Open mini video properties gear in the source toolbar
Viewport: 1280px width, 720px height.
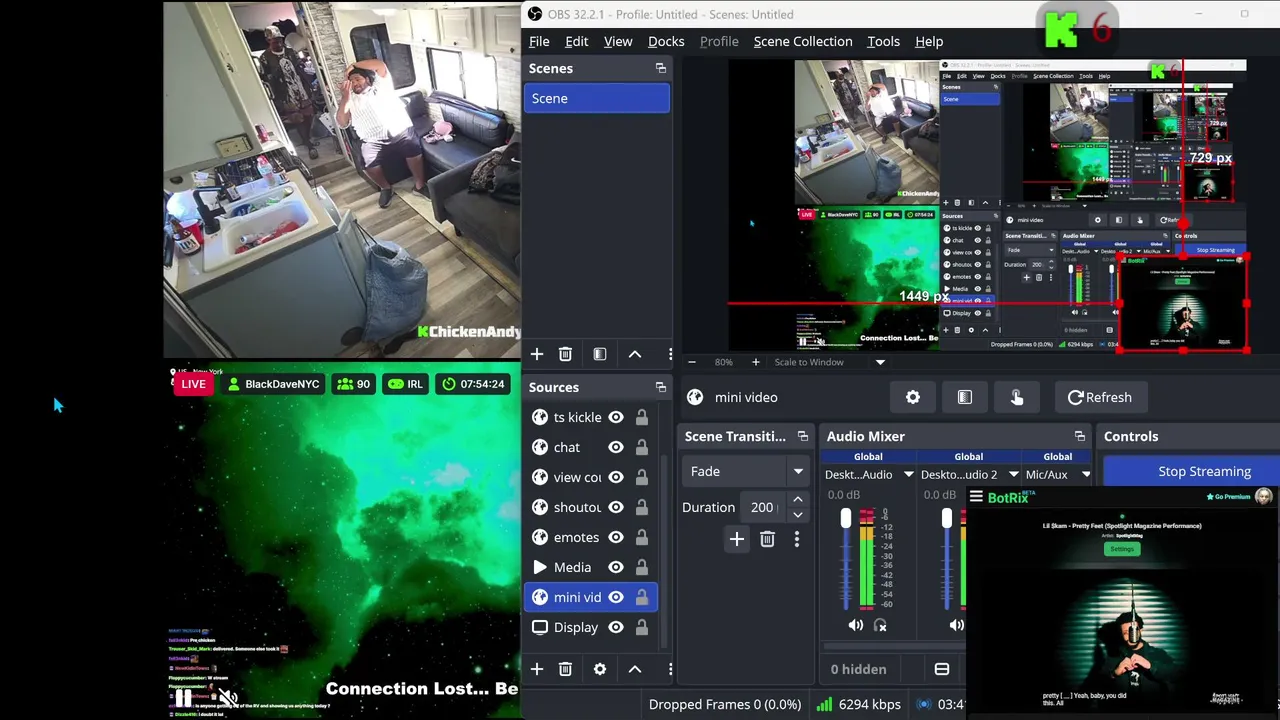[x=913, y=397]
